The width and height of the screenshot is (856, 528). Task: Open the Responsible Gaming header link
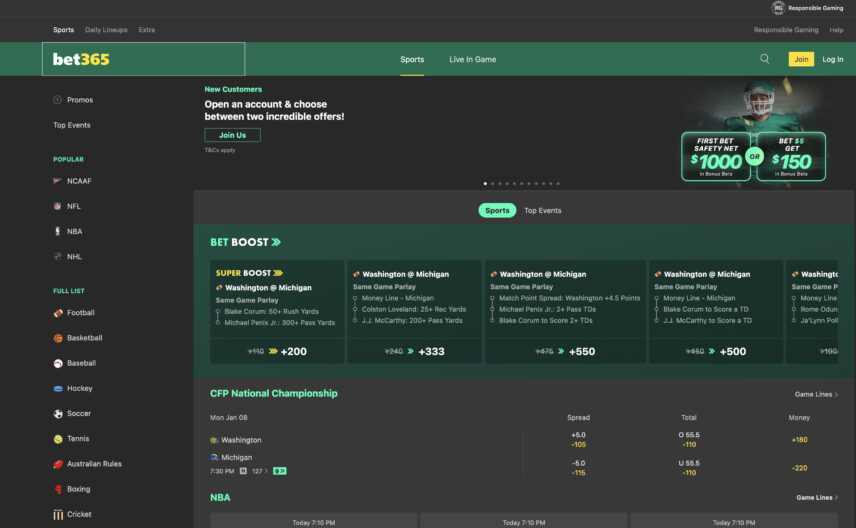click(786, 29)
